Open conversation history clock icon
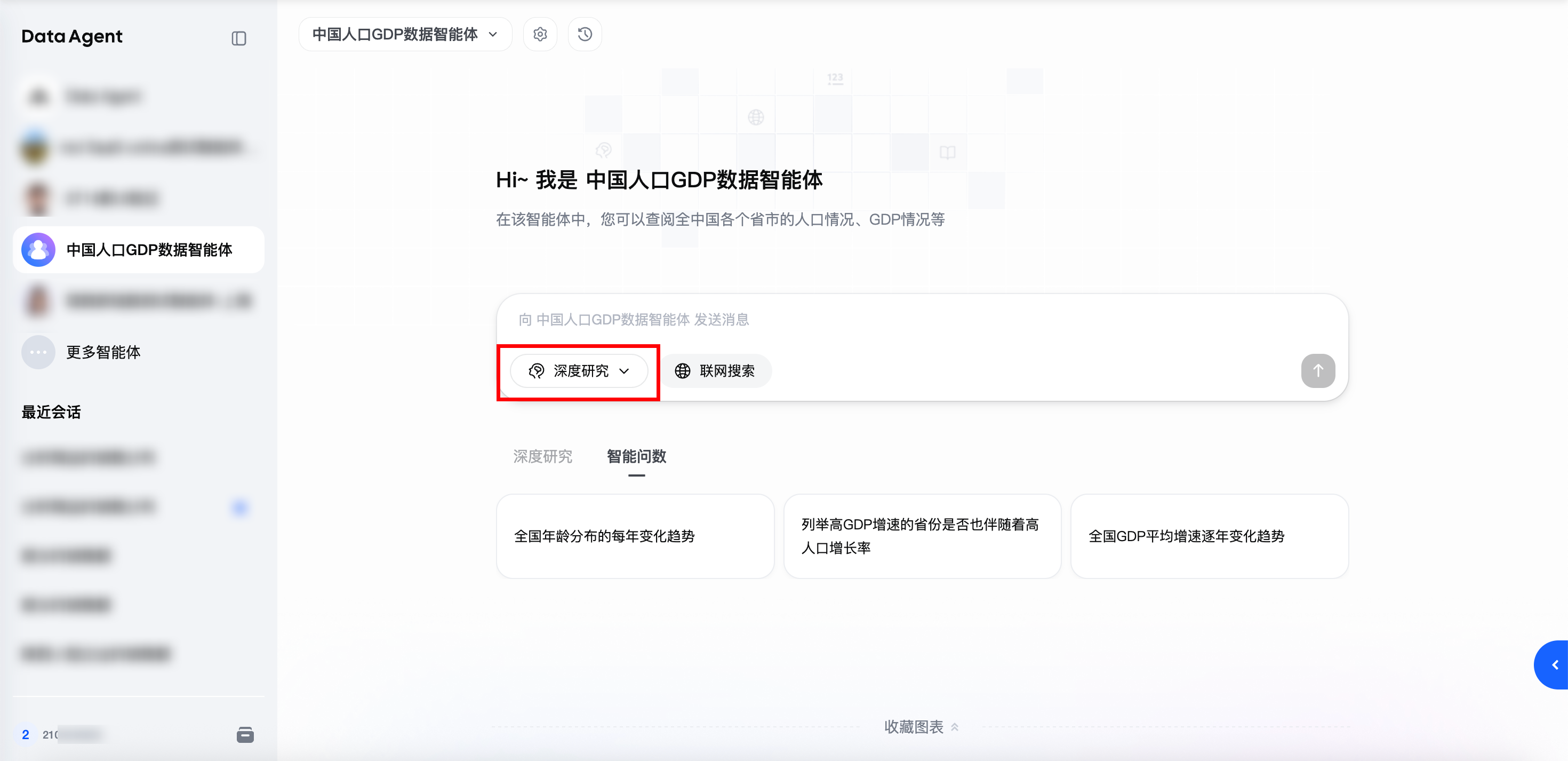1568x761 pixels. (x=585, y=34)
